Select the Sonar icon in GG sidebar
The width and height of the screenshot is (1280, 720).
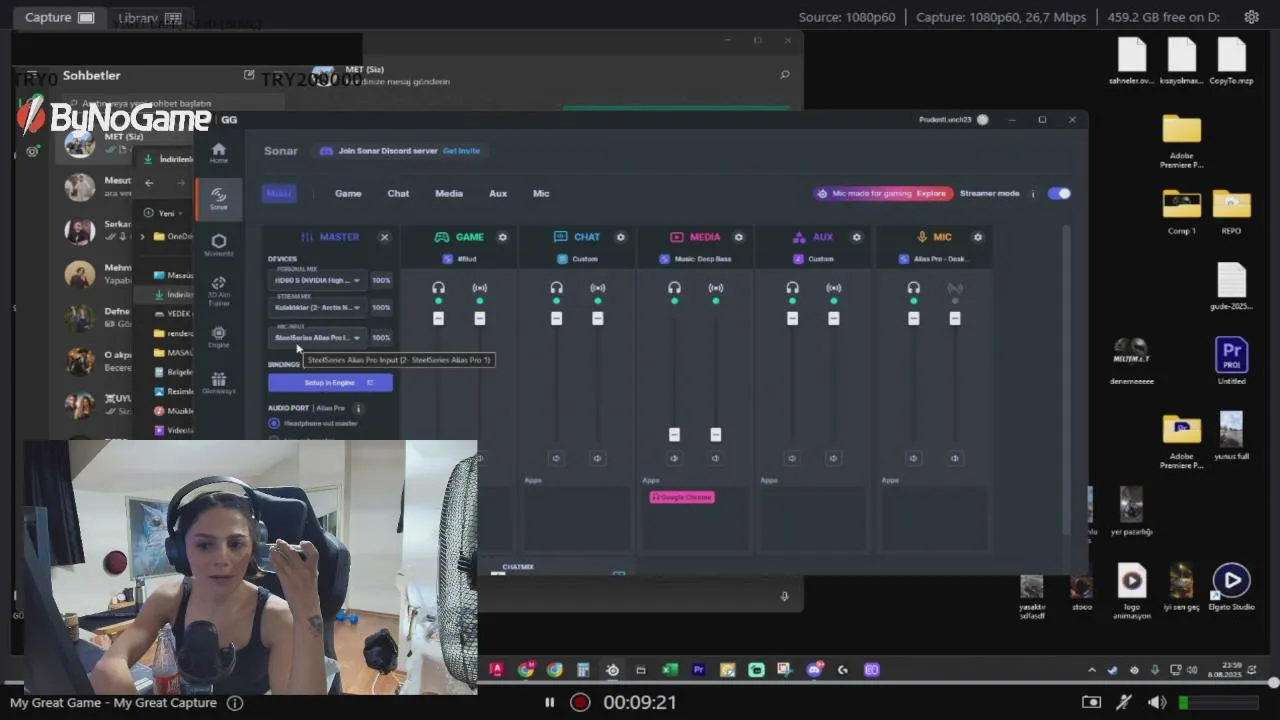(218, 198)
